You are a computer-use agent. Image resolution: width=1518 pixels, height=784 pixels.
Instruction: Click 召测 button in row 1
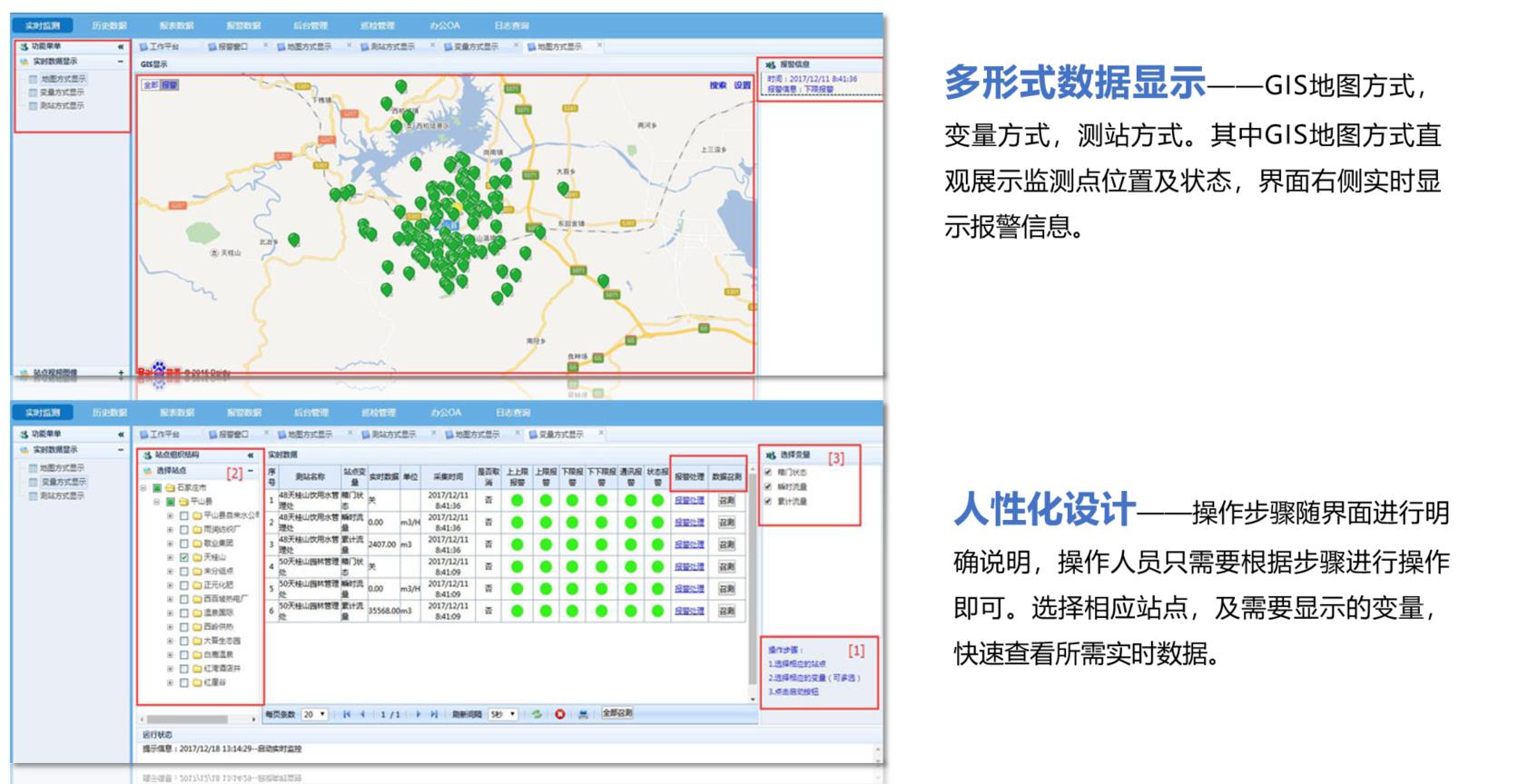(x=726, y=500)
